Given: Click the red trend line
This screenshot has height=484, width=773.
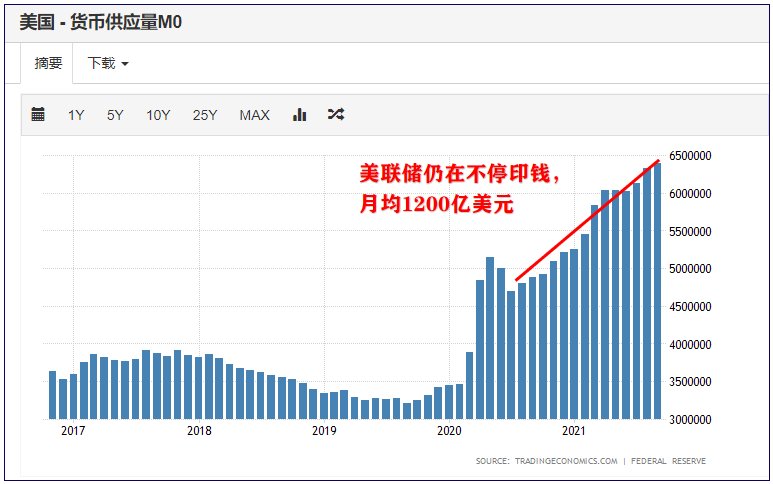Looking at the screenshot, I should tap(587, 220).
